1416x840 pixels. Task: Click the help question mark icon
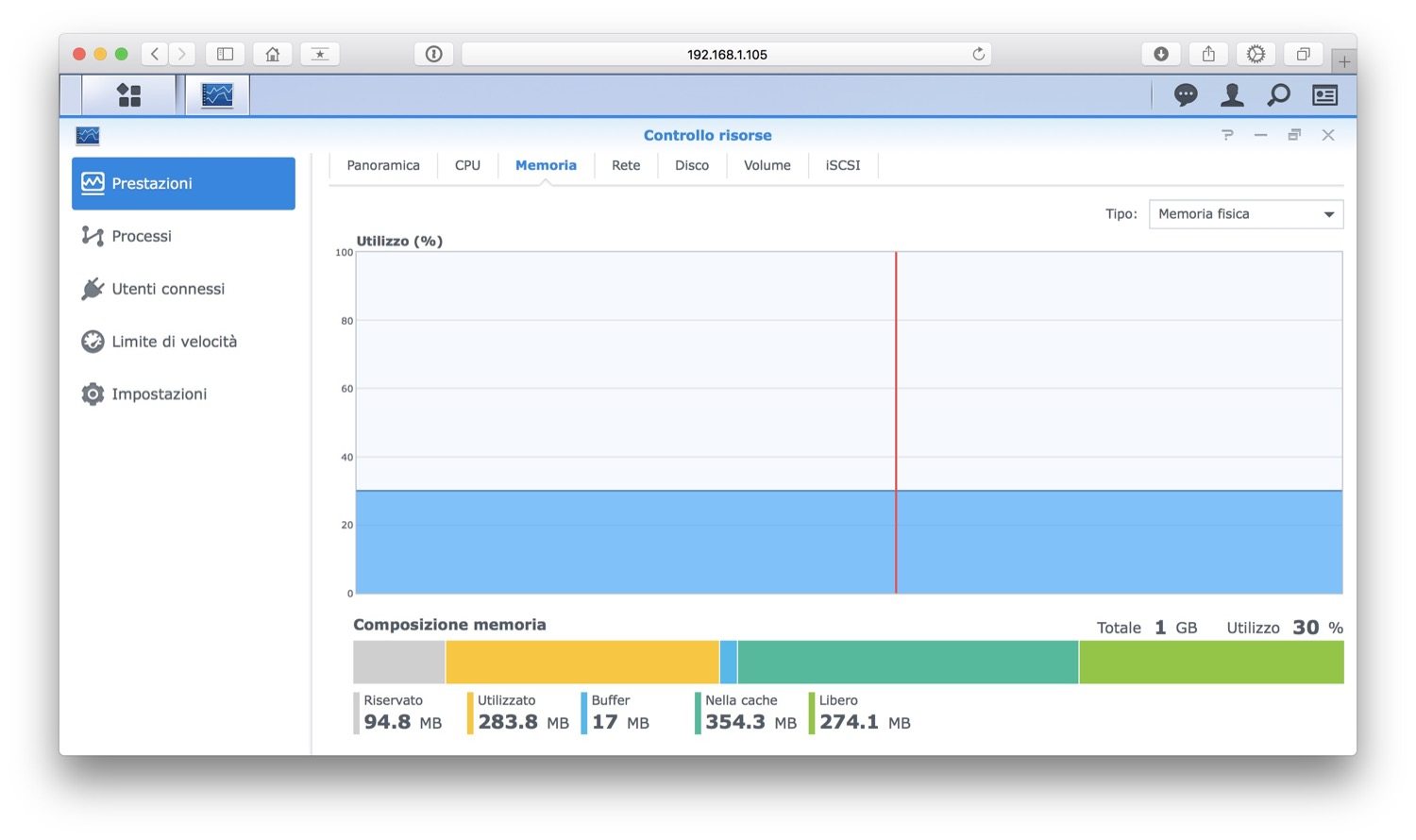pos(1227,135)
